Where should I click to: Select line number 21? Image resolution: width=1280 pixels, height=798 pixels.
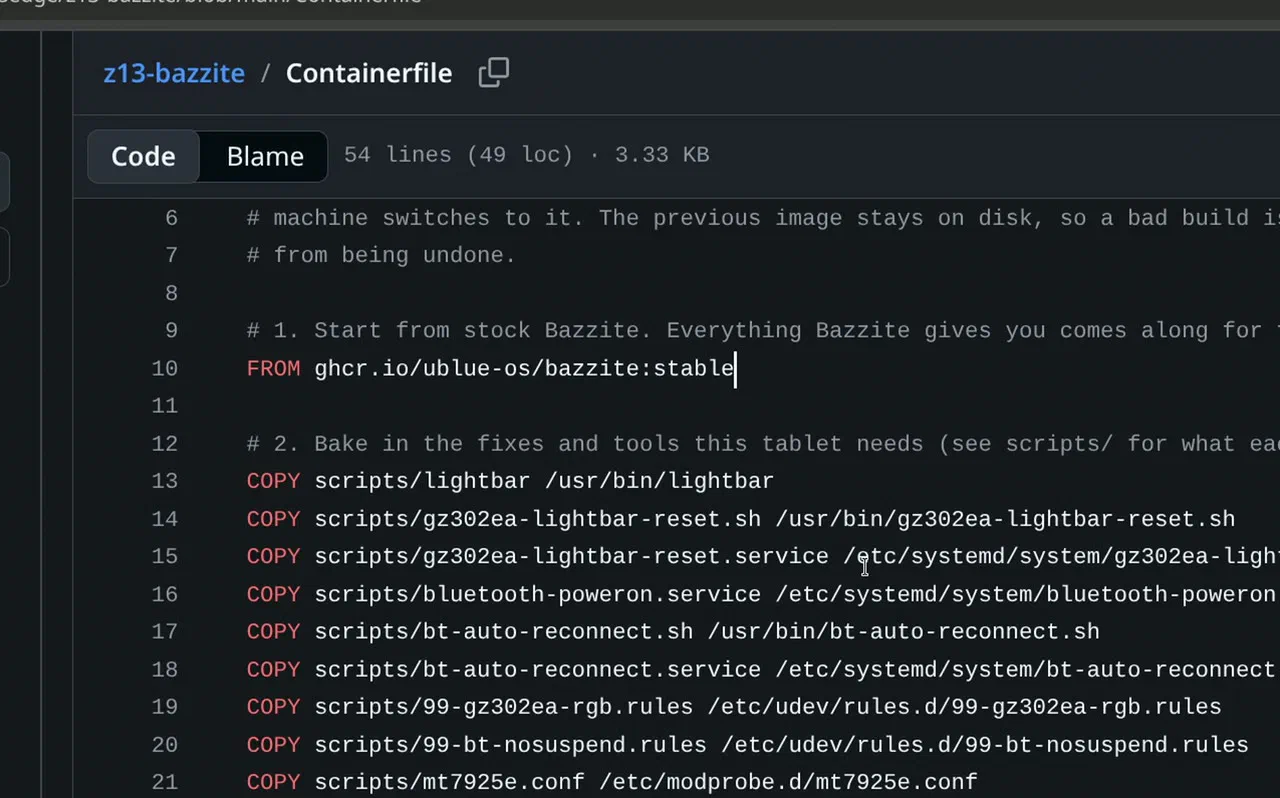pos(165,782)
